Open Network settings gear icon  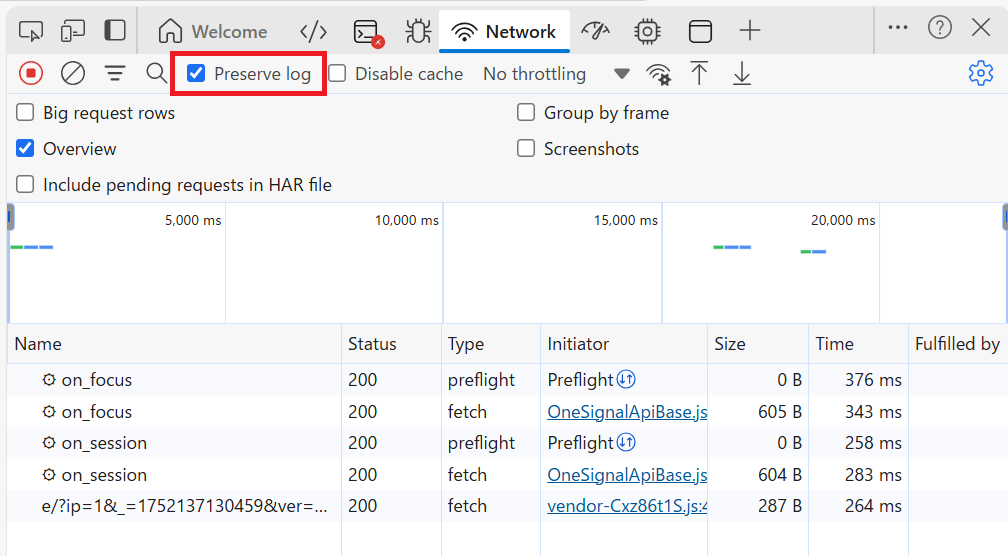coord(980,73)
